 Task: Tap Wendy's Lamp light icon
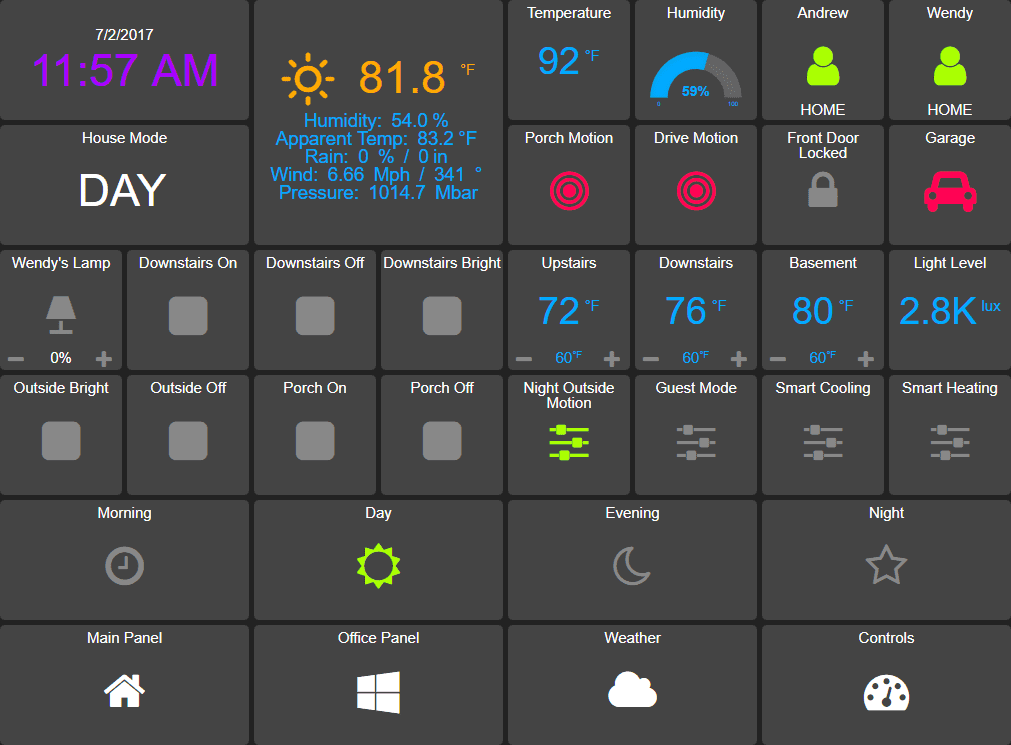click(61, 313)
